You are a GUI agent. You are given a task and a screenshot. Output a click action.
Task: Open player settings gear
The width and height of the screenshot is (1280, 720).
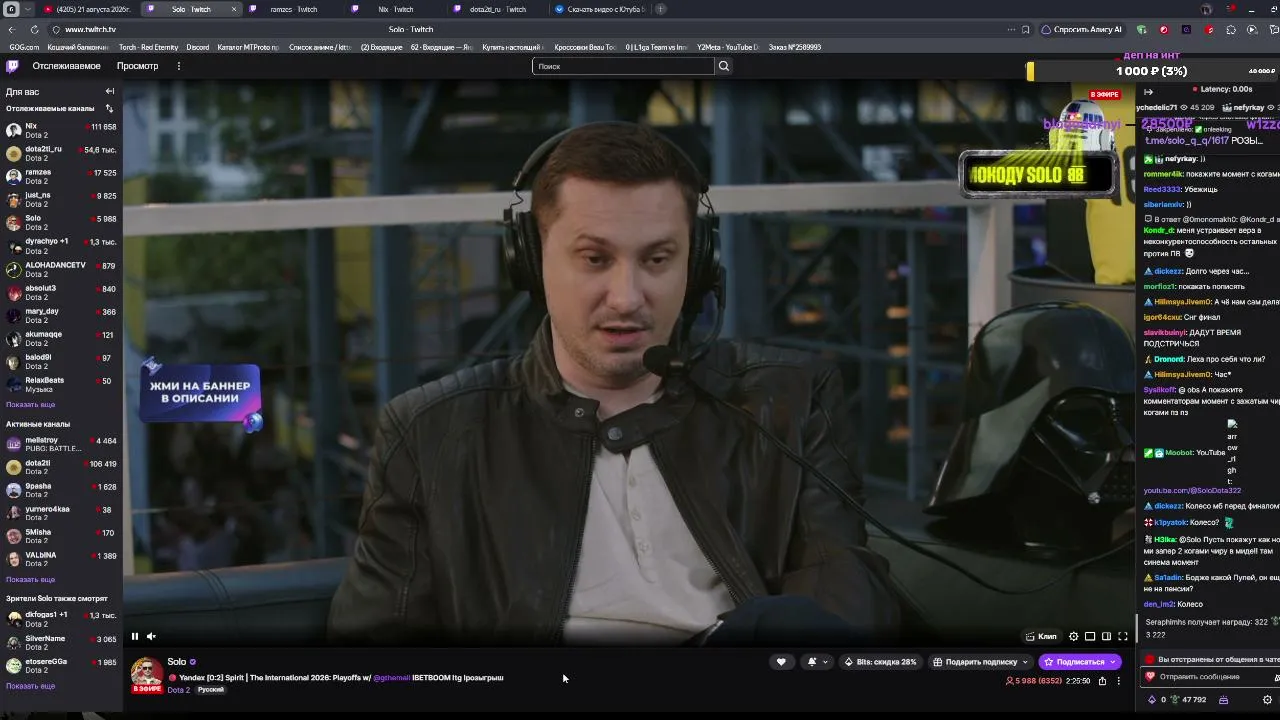[1074, 636]
